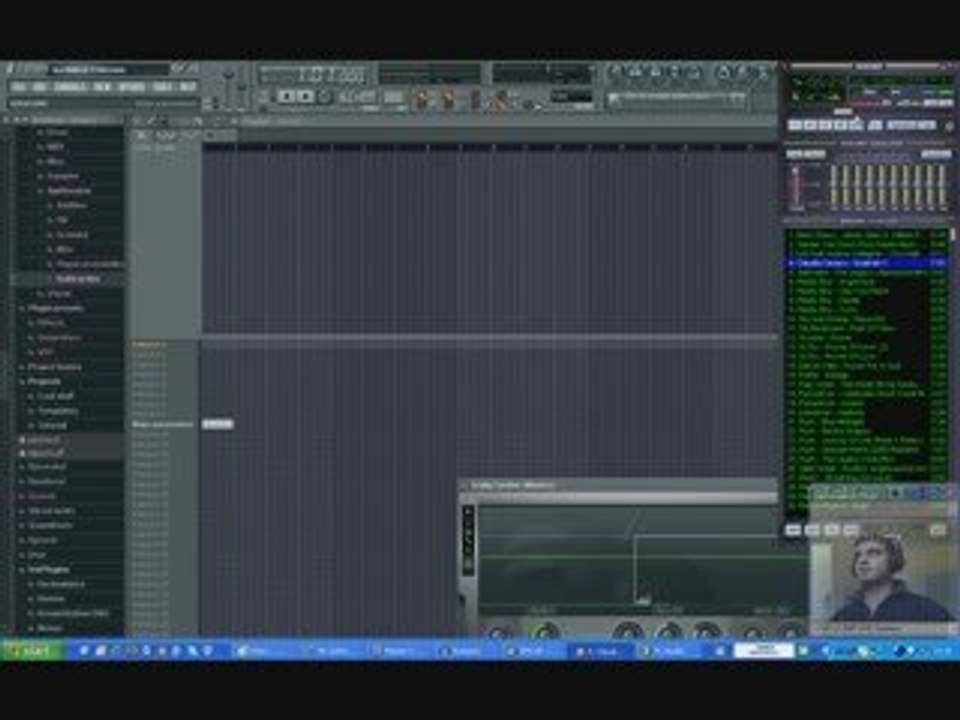Toggle pattern/song mode switch
The width and height of the screenshot is (960, 720).
click(265, 97)
